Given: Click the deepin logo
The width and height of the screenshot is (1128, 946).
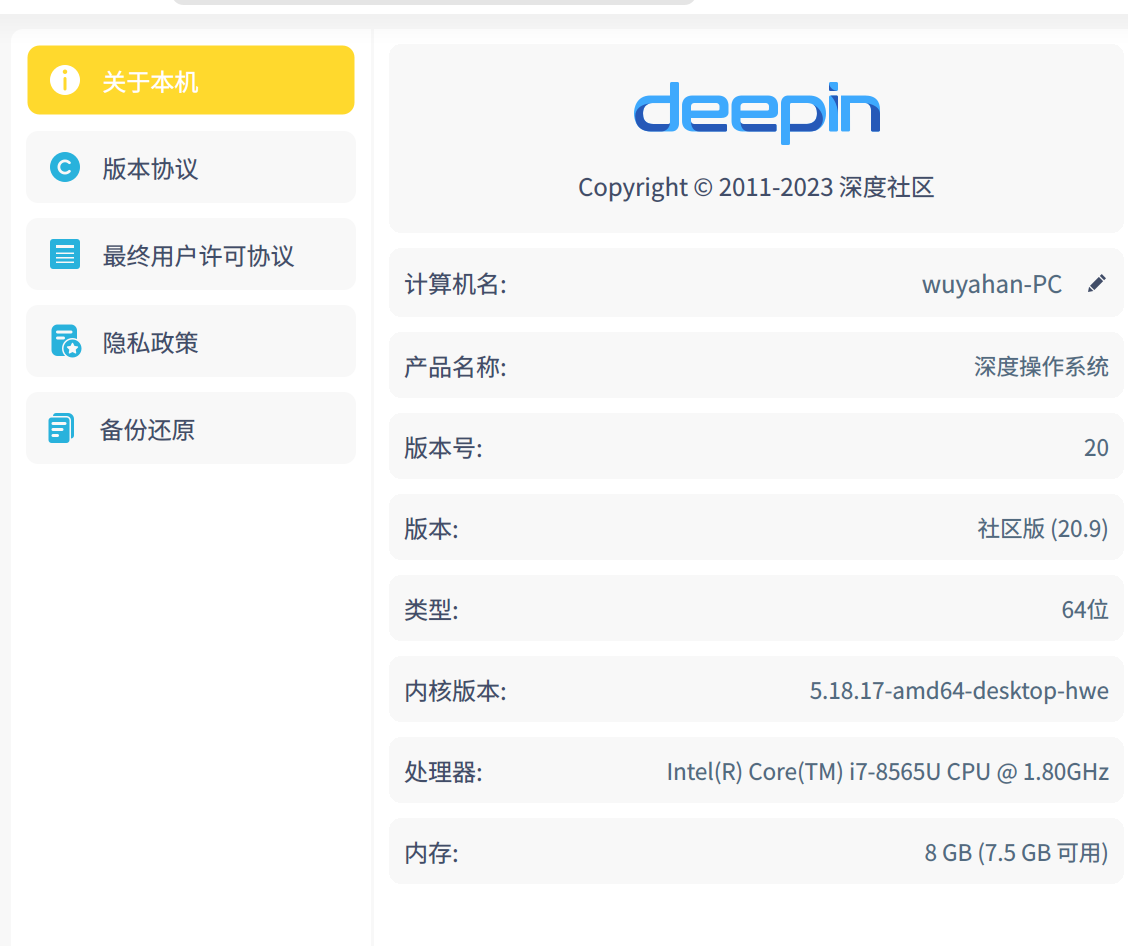Looking at the screenshot, I should pyautogui.click(x=757, y=112).
